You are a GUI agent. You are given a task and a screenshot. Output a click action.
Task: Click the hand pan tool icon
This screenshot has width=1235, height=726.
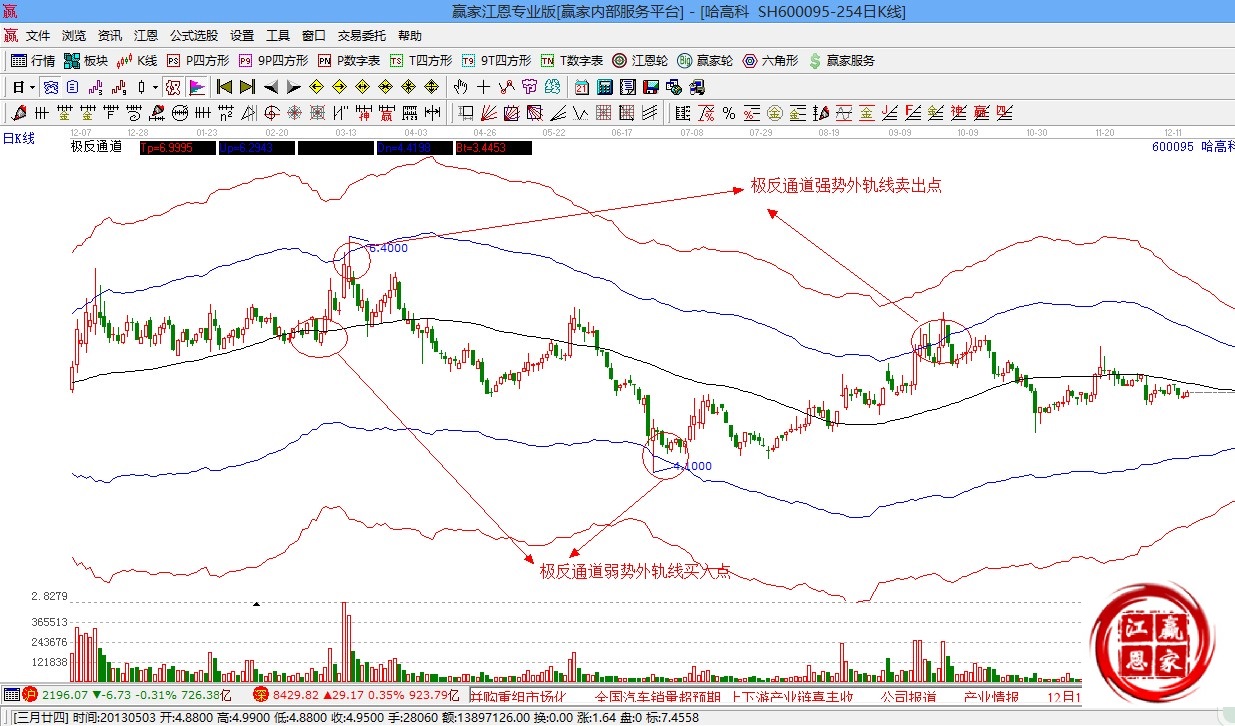pyautogui.click(x=461, y=87)
